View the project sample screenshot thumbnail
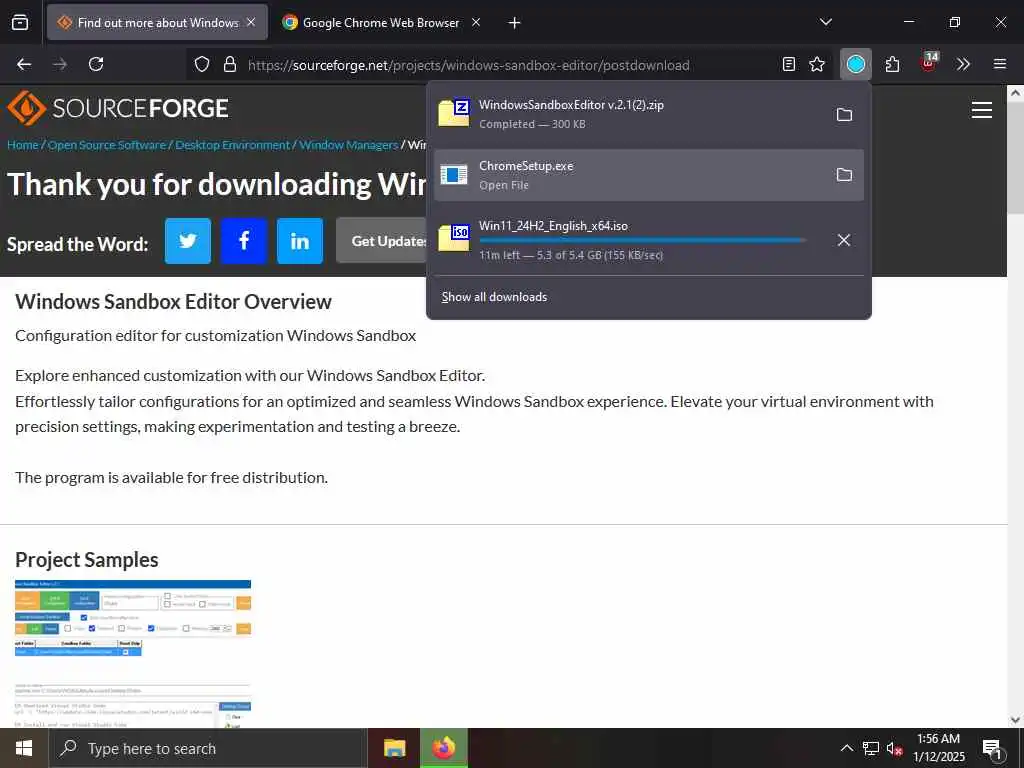Viewport: 1024px width, 768px height. [x=133, y=654]
